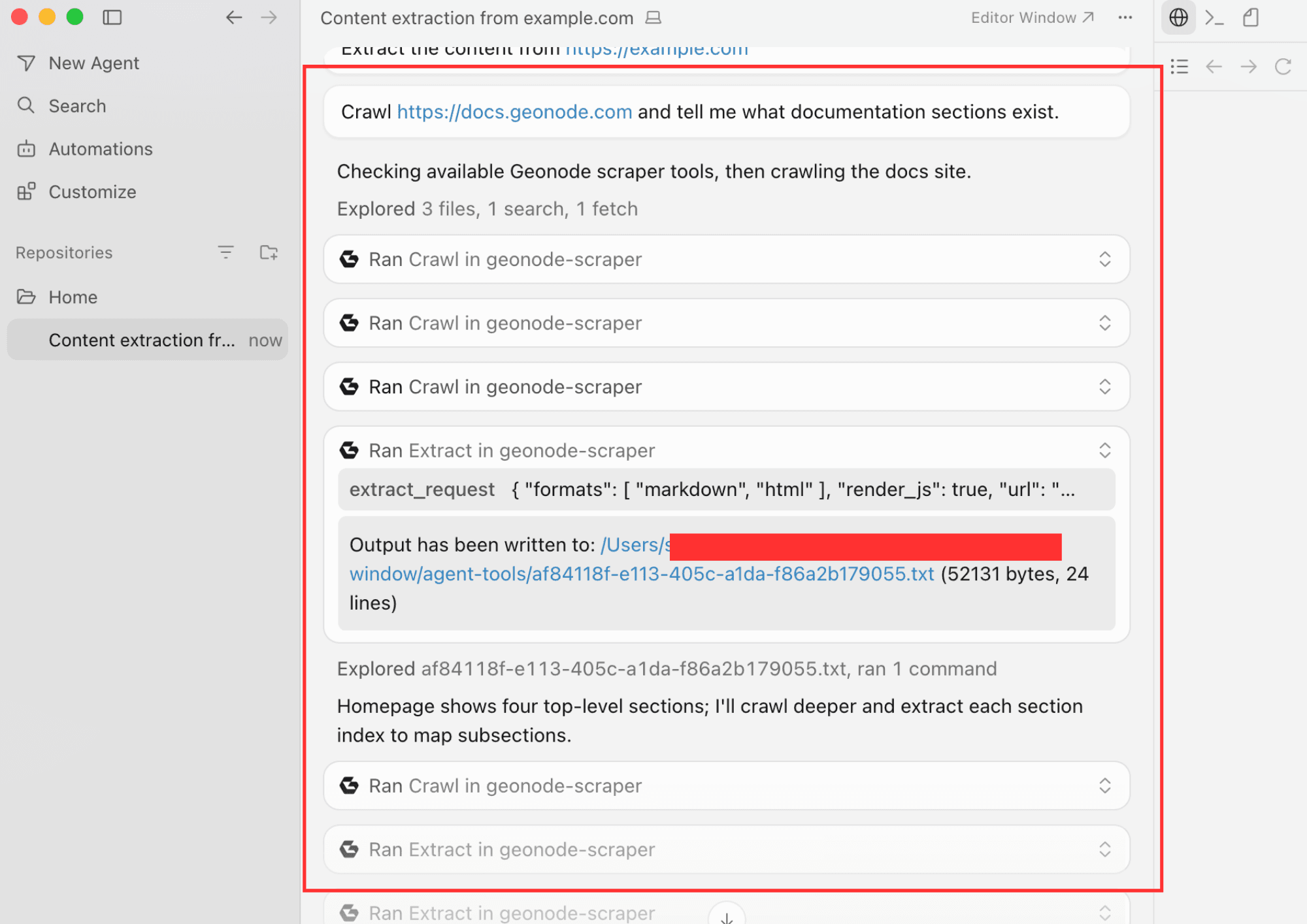Screen dimensions: 1307x924
Task: Open the agent-tools output file link
Action: (642, 574)
